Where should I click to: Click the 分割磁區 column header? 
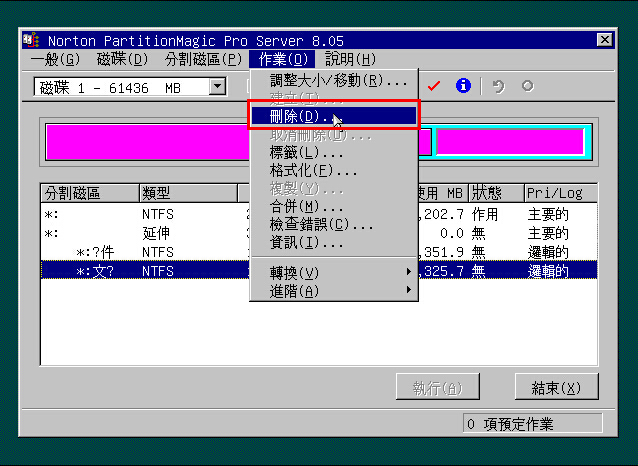click(90, 193)
